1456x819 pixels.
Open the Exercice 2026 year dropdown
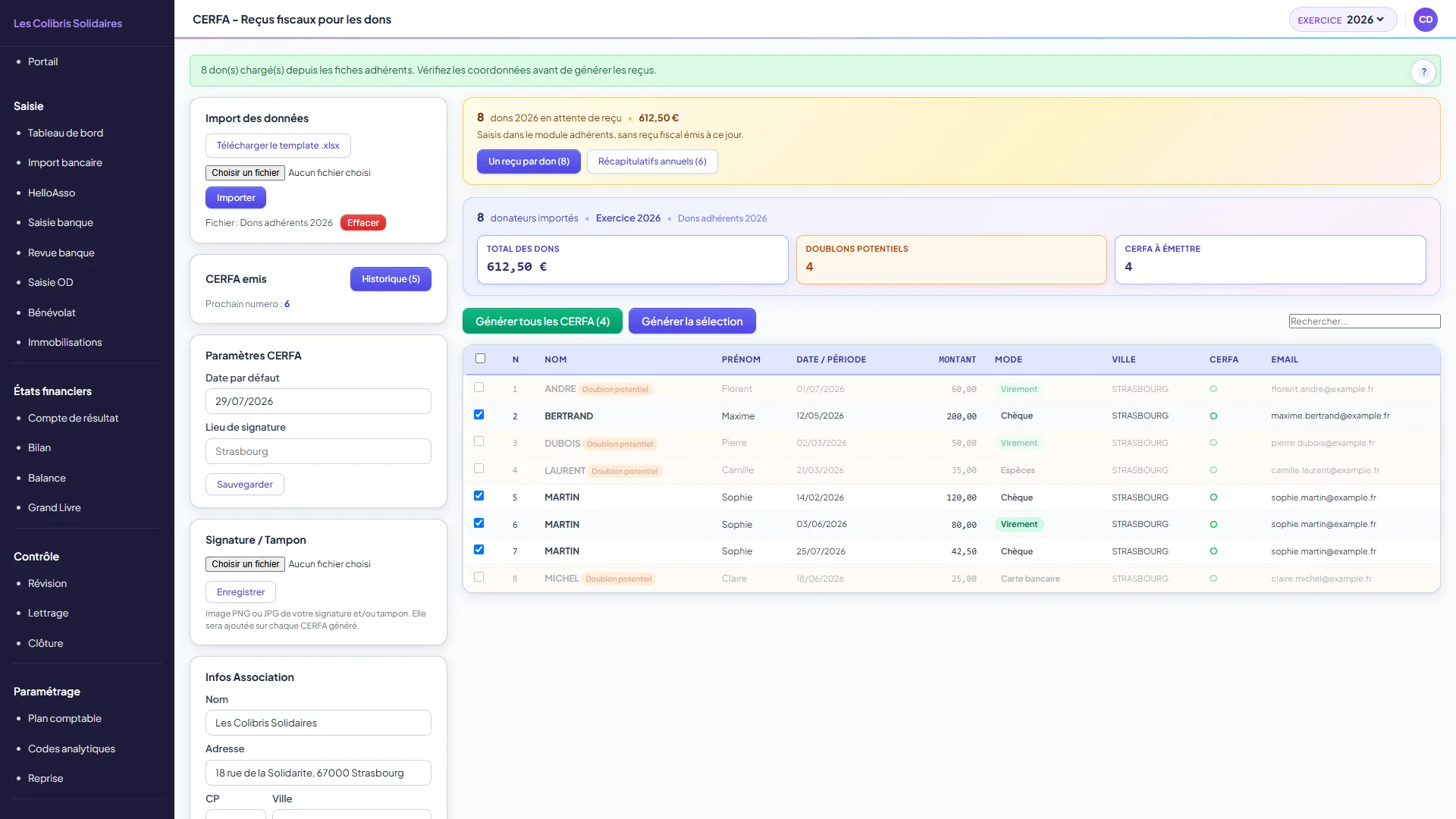click(1343, 20)
